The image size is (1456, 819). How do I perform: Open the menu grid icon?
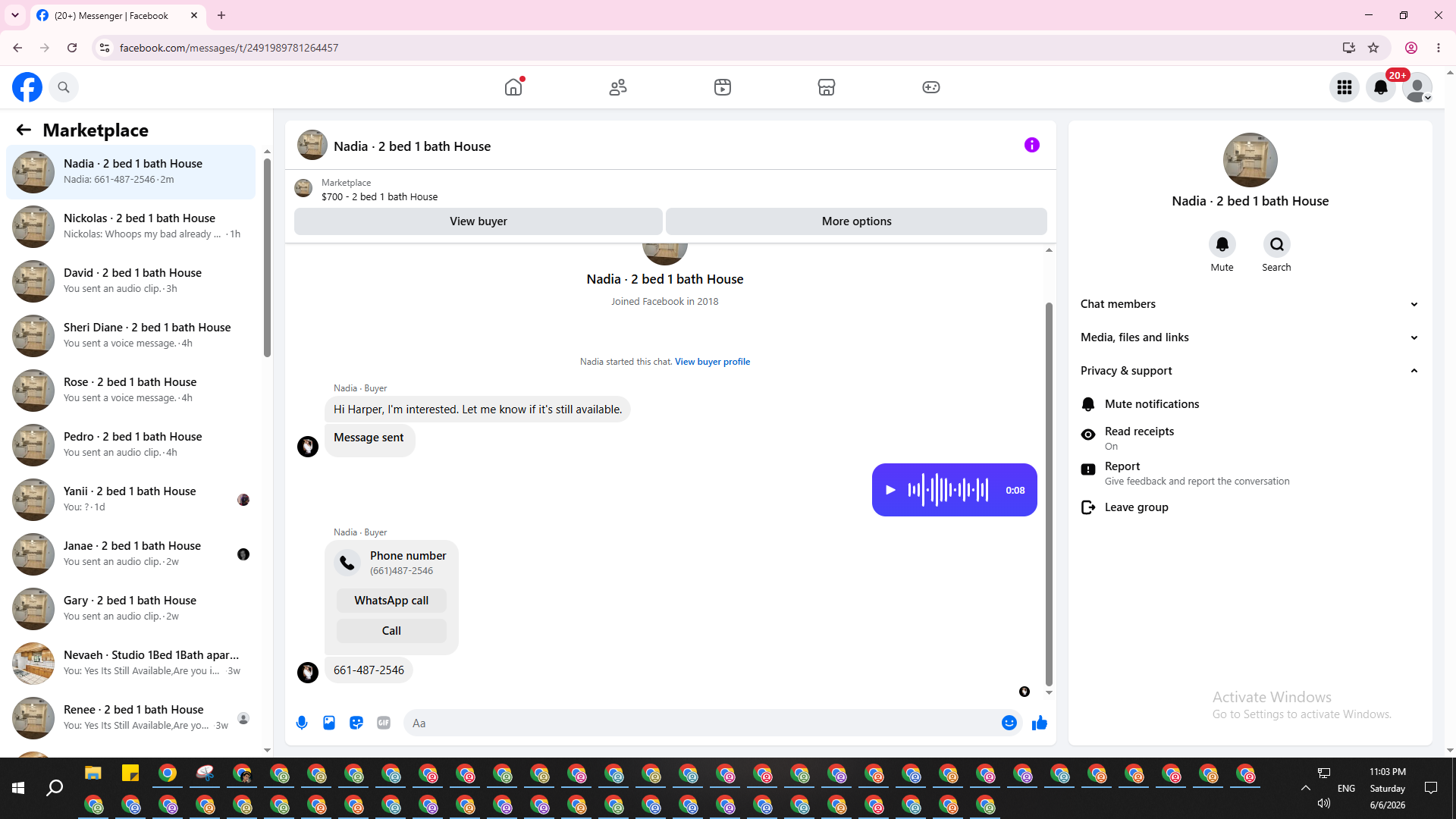[1345, 87]
